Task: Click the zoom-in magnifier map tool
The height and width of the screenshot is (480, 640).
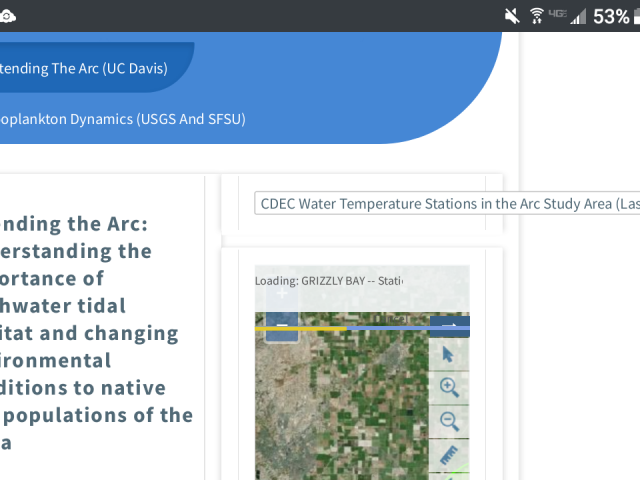Action: click(x=449, y=387)
